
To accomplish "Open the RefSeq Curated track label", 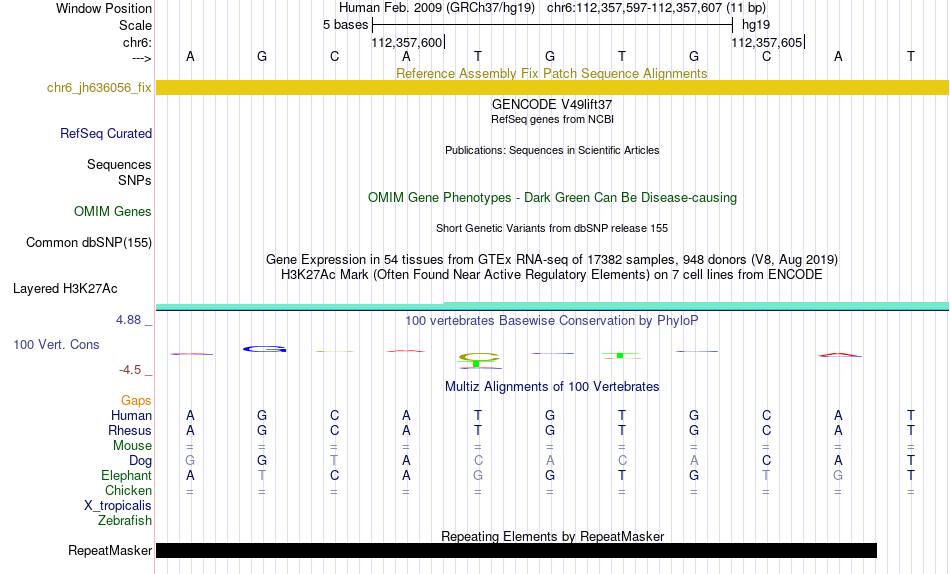I will 106,133.
